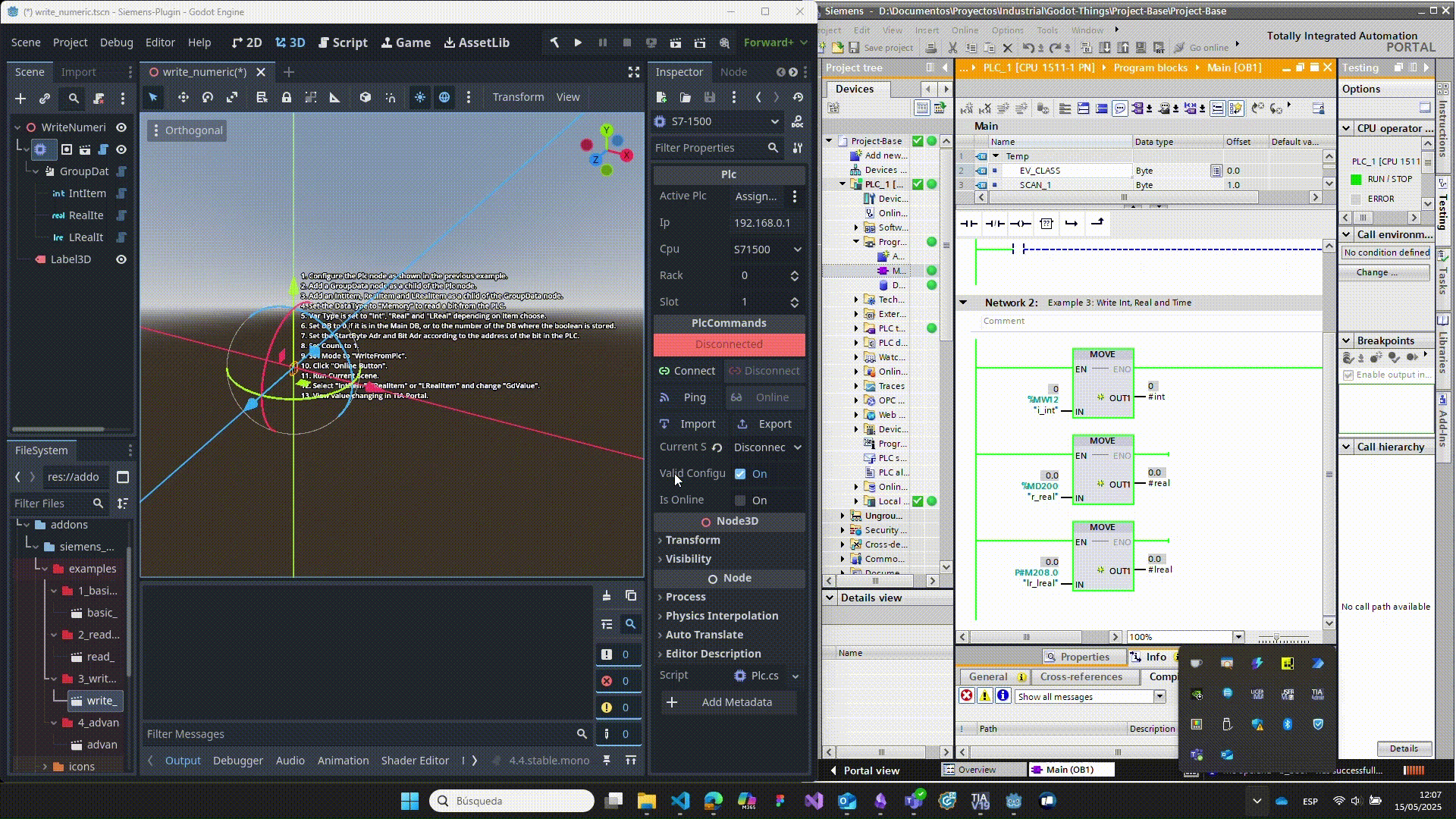Toggle the Valid Configuration checkbox
1456x819 pixels.
point(740,474)
